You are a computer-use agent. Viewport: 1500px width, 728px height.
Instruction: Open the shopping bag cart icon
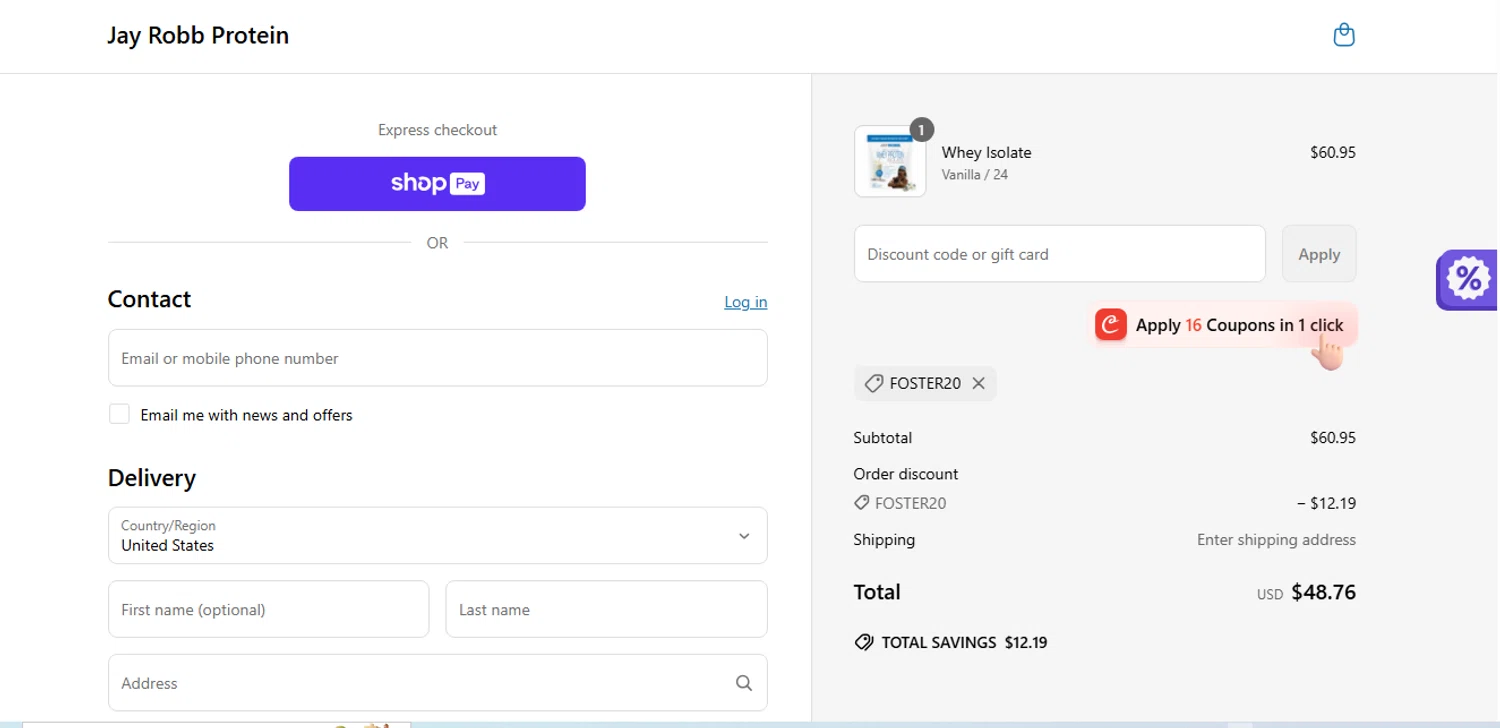1344,35
